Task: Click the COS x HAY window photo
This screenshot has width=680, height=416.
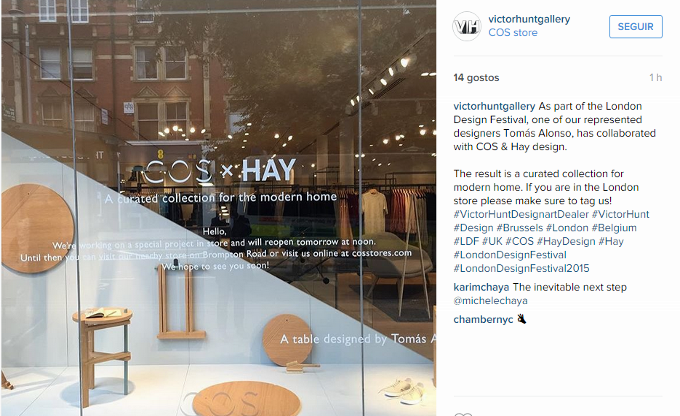Action: 219,208
